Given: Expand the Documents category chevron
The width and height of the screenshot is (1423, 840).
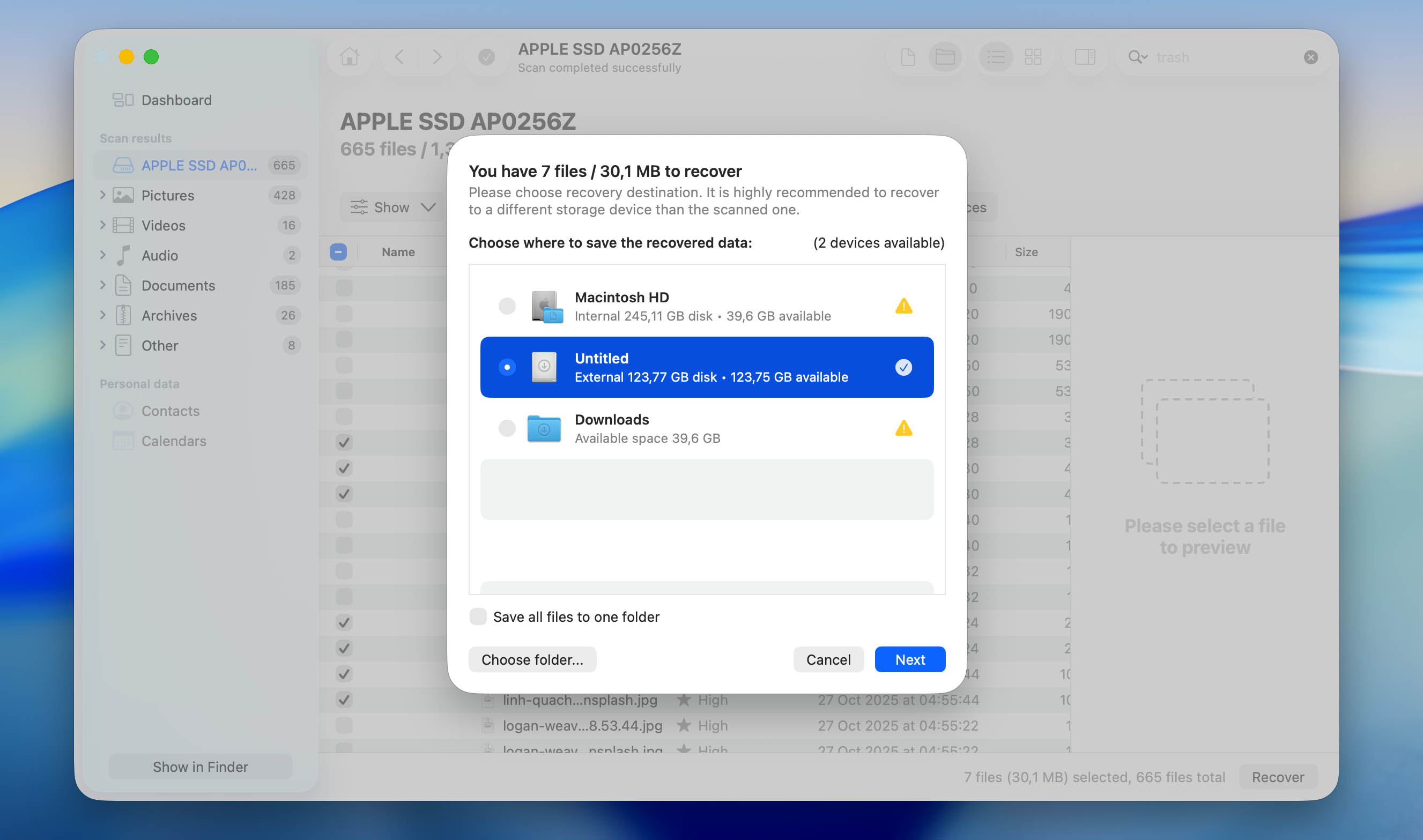Looking at the screenshot, I should [x=102, y=285].
